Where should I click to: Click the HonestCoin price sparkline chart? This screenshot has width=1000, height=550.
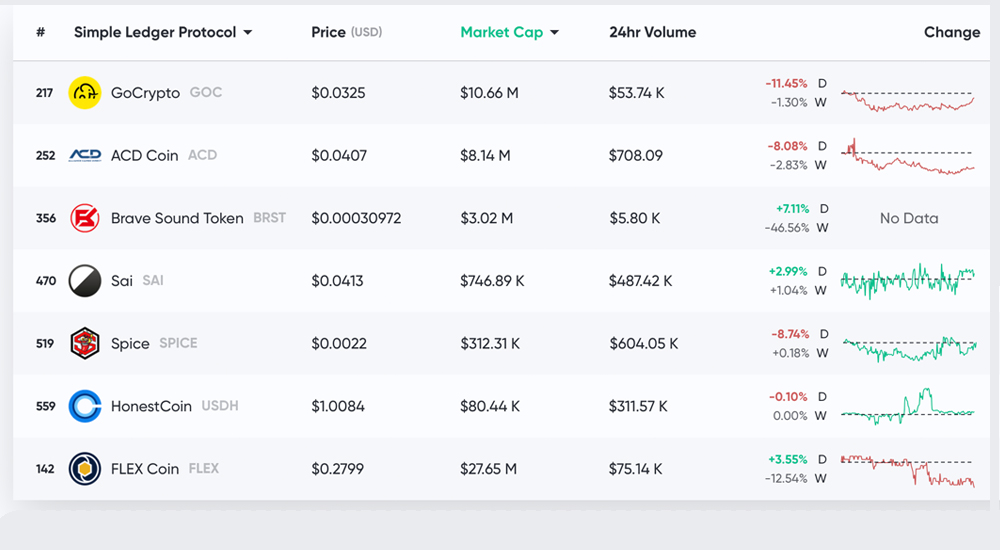coord(908,406)
